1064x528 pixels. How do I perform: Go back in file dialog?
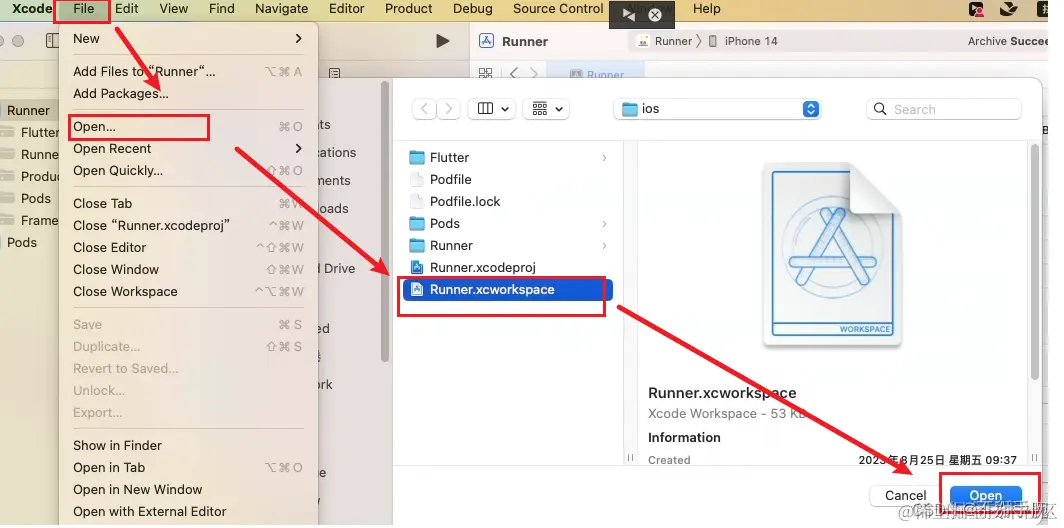coord(424,109)
